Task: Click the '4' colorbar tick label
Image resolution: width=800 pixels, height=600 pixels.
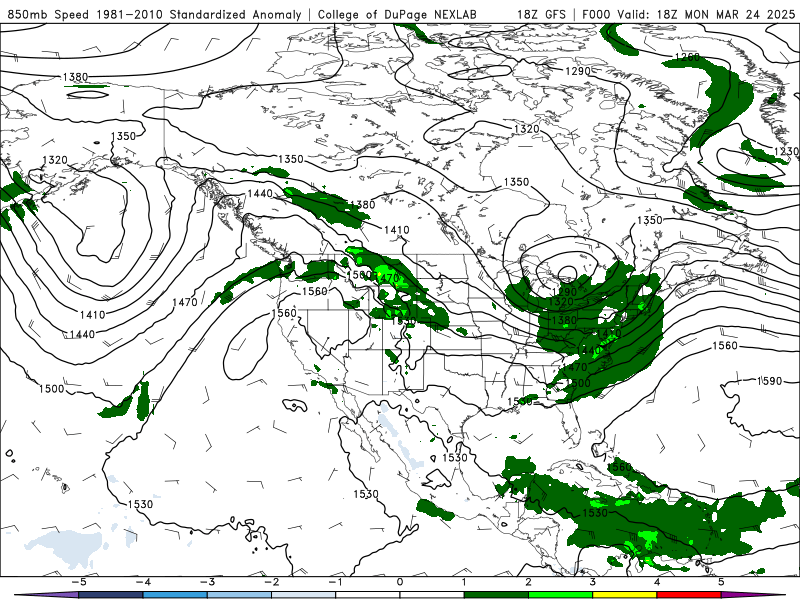Action: pos(657,582)
